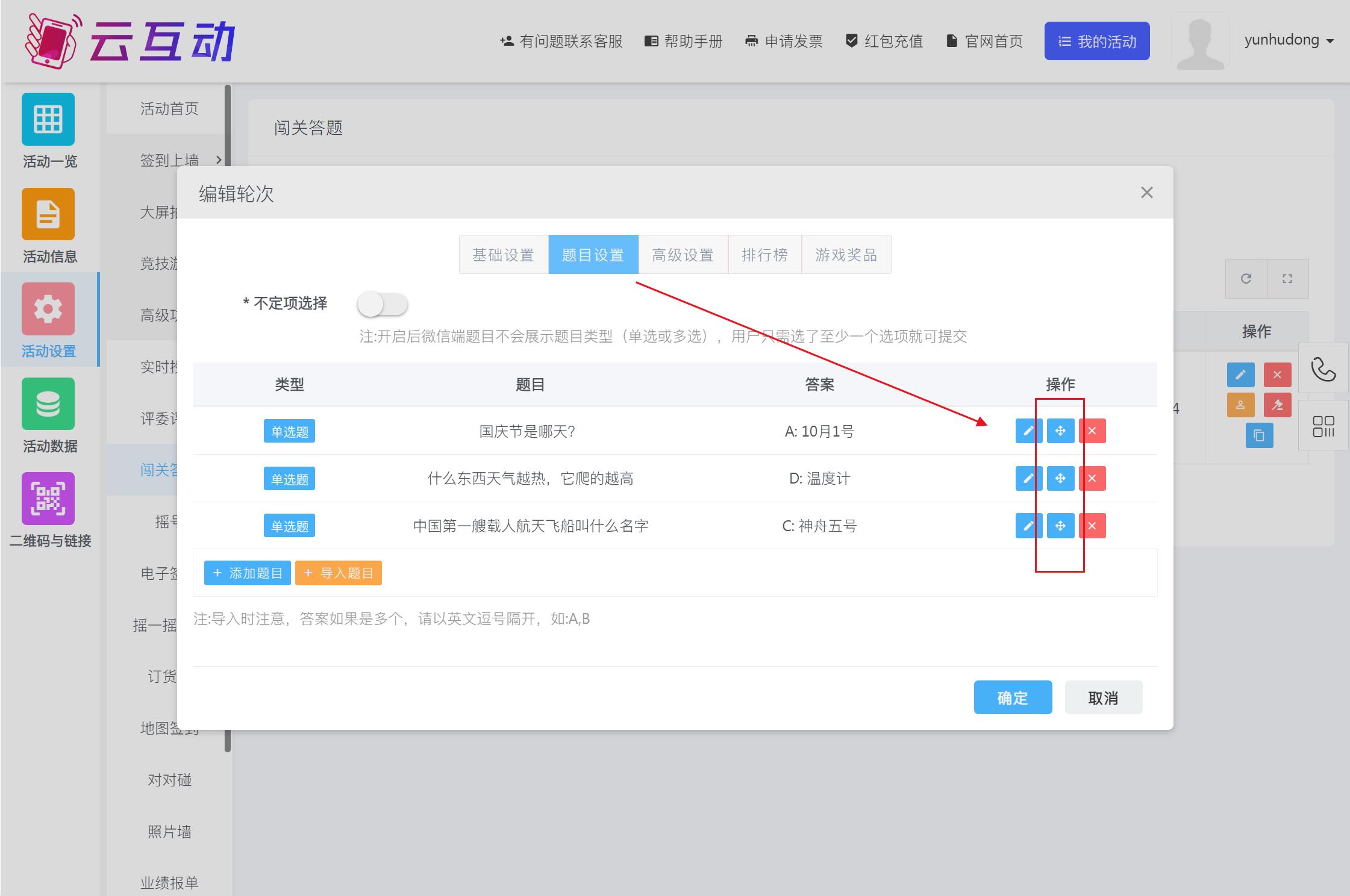Viewport: 1350px width, 896px height.
Task: Switch to the 高级设置 tab
Action: pyautogui.click(x=683, y=254)
